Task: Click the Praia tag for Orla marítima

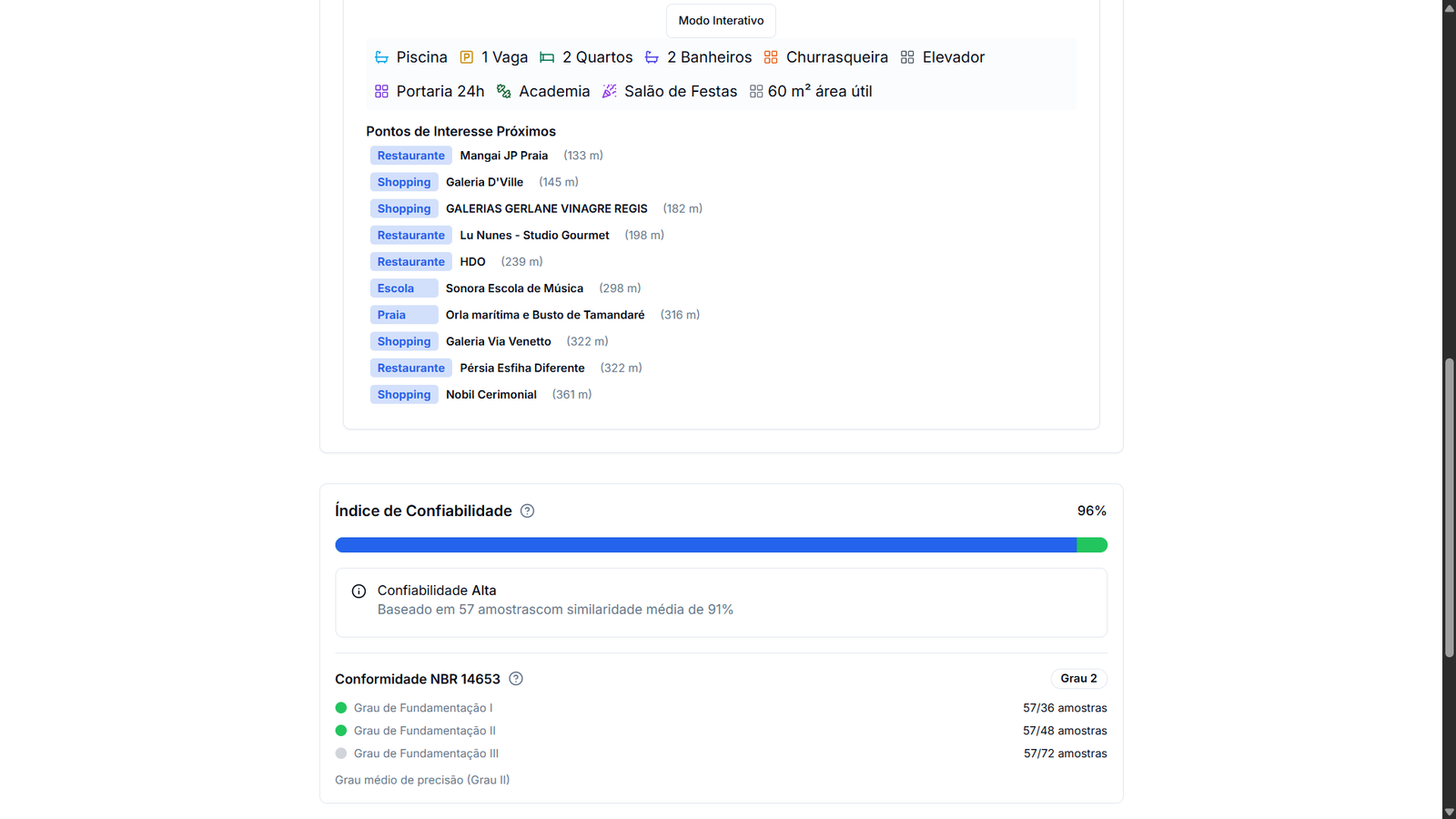Action: coord(403,315)
